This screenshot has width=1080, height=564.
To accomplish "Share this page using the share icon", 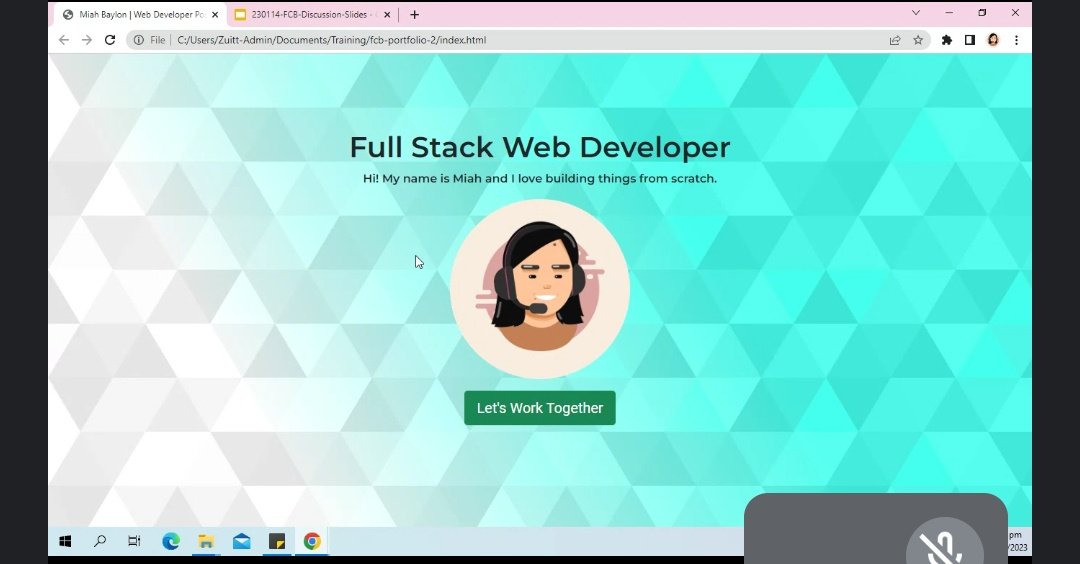I will pos(895,40).
